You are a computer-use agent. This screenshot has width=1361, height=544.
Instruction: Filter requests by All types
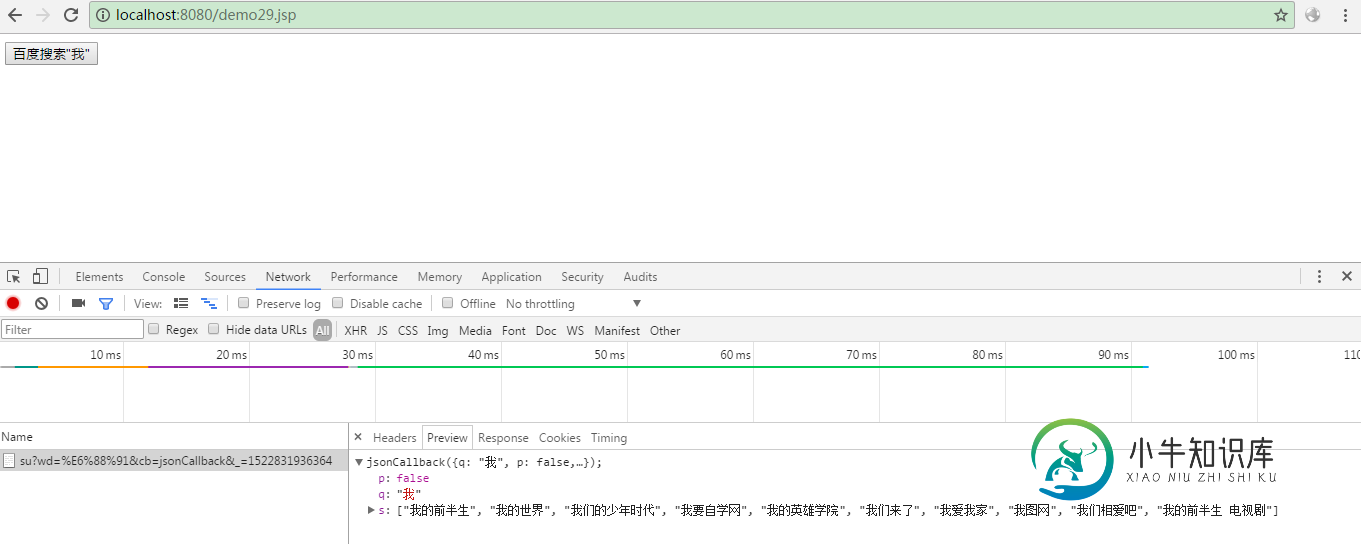click(x=322, y=330)
